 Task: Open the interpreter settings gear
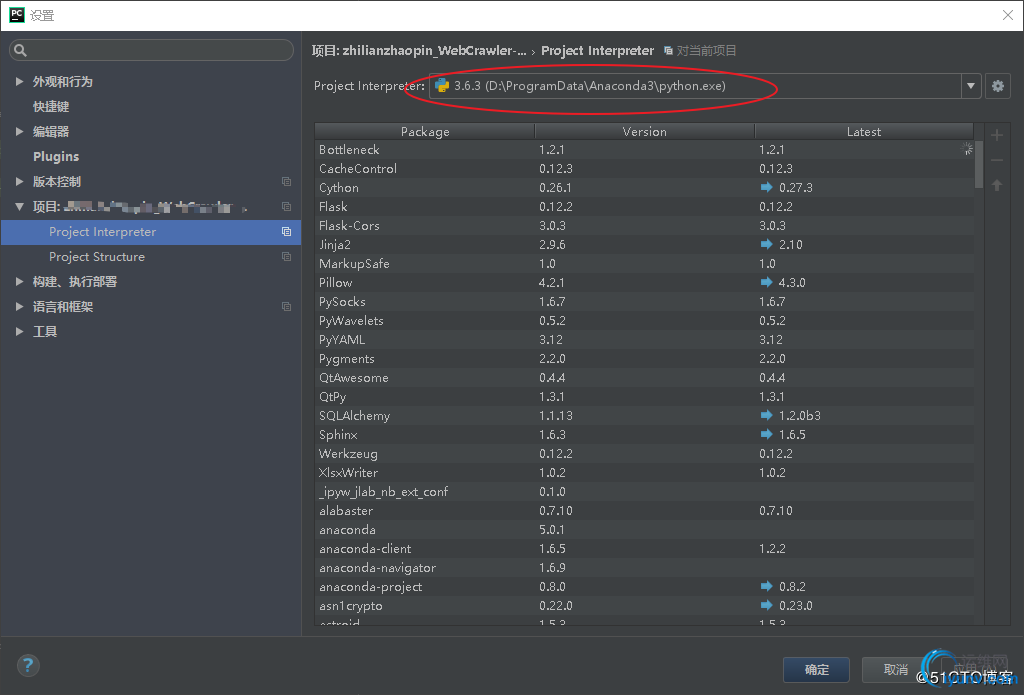tap(997, 86)
